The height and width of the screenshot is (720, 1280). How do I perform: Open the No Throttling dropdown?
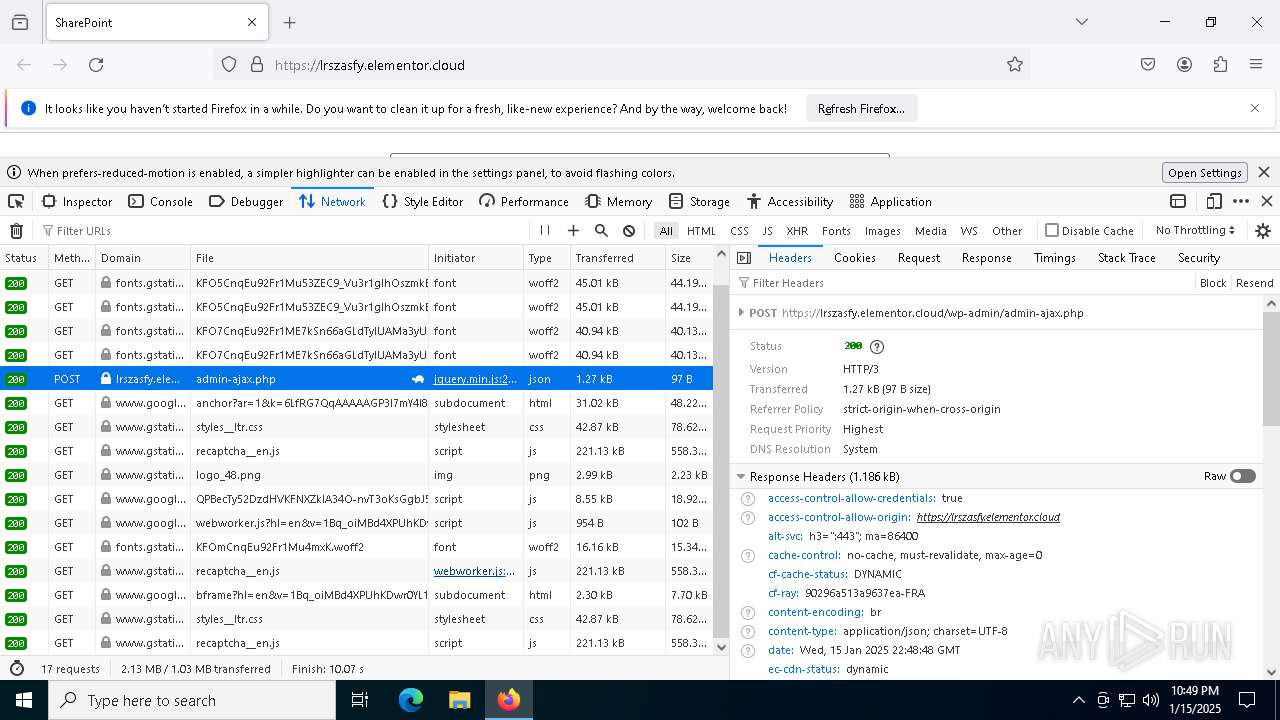point(1195,230)
